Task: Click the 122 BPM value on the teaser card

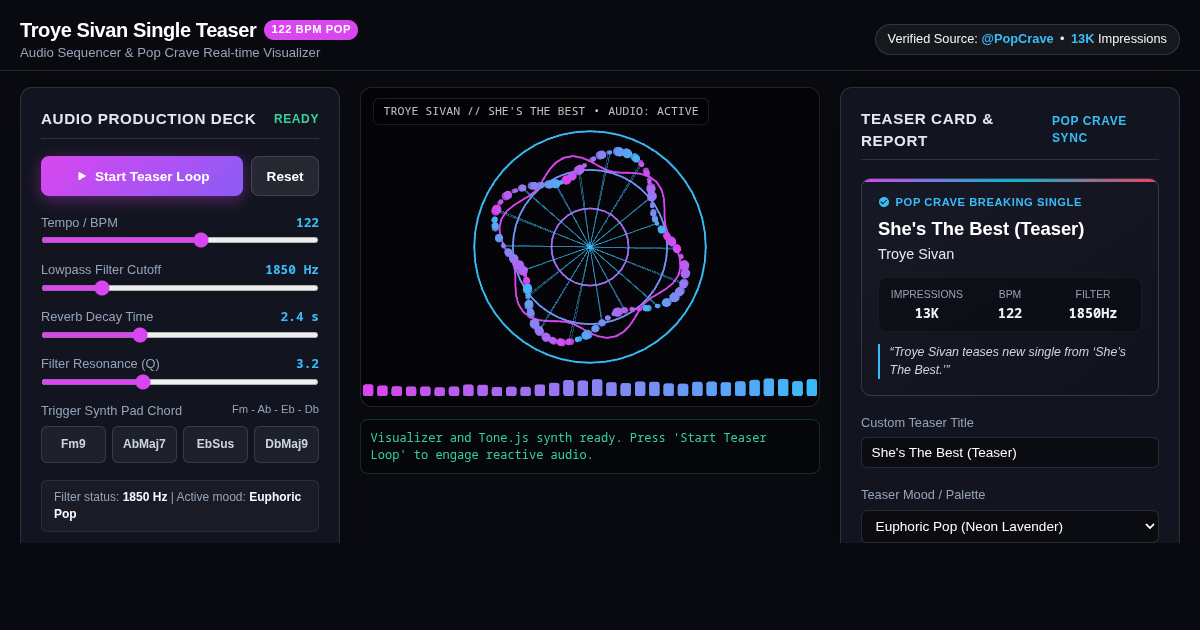Action: [1010, 313]
